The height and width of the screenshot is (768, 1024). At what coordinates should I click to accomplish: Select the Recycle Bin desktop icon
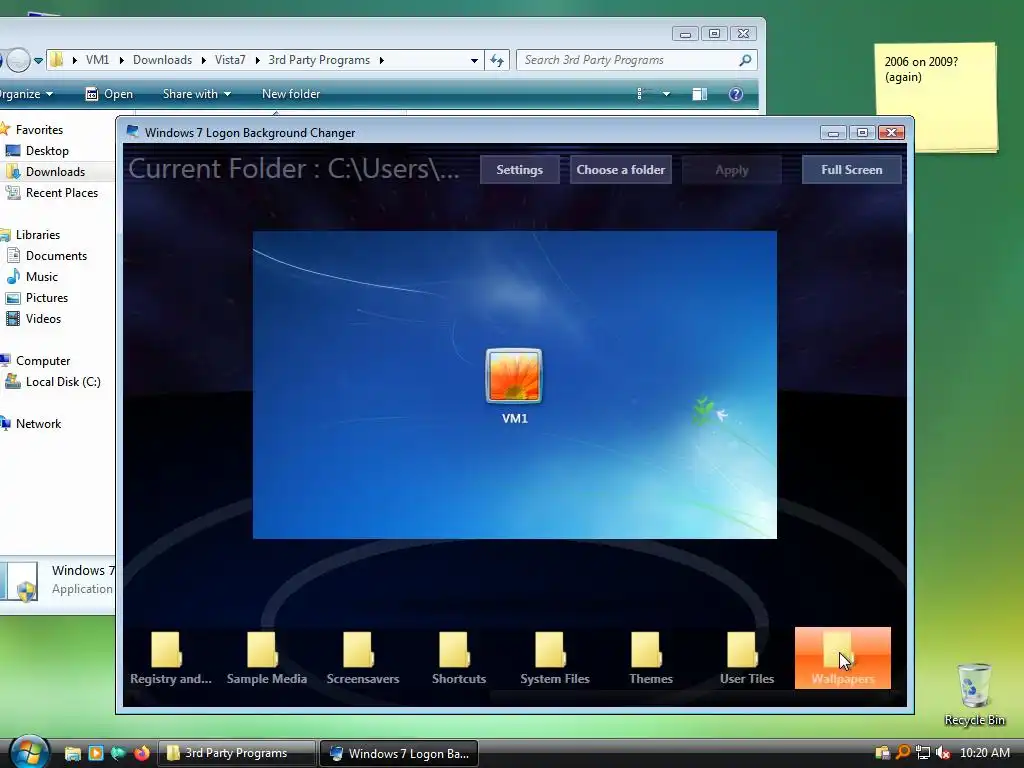[x=974, y=695]
